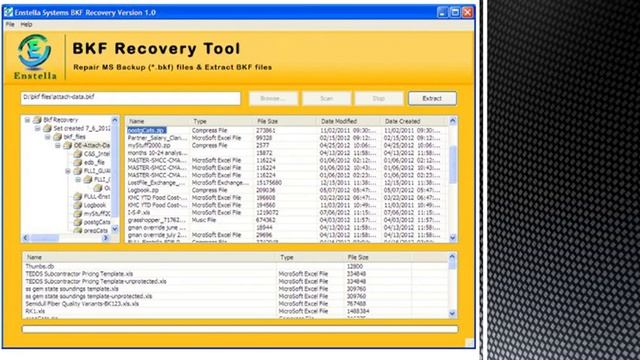
Task: Select the DE-Attach-Da folder icon
Action: pyautogui.click(x=68, y=145)
